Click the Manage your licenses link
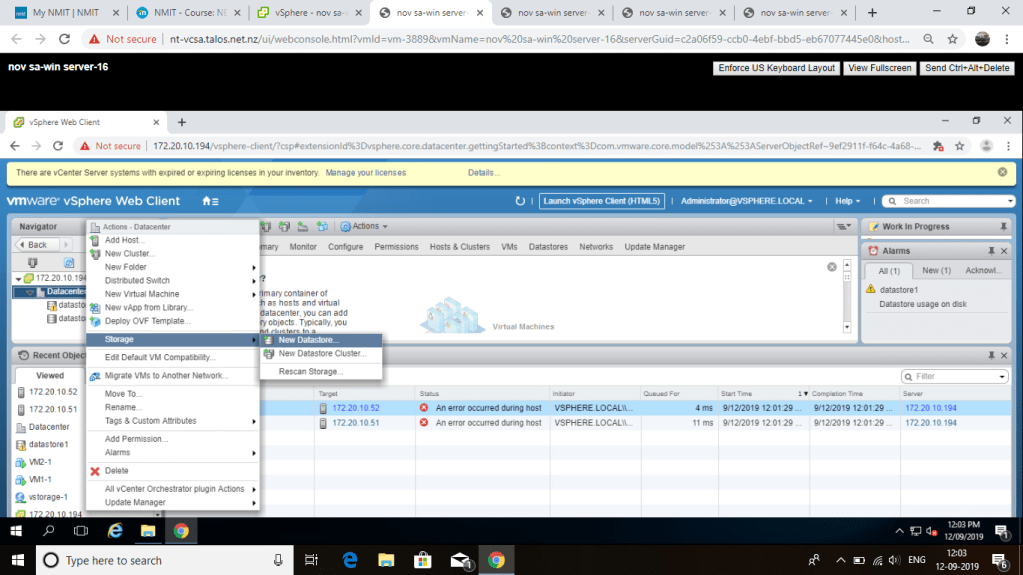Image resolution: width=1023 pixels, height=575 pixels. coord(365,172)
